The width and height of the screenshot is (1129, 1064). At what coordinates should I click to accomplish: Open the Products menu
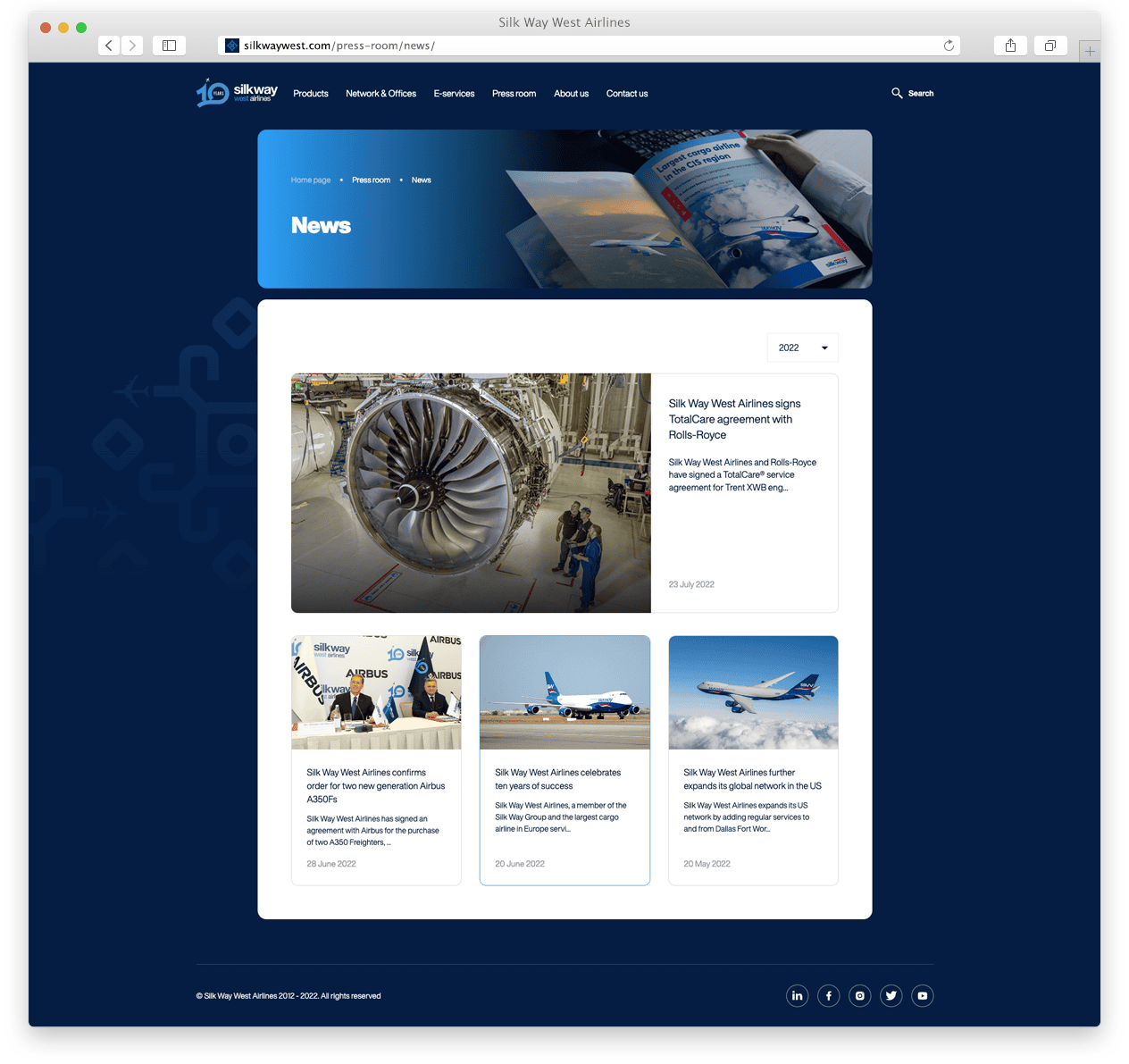click(311, 94)
